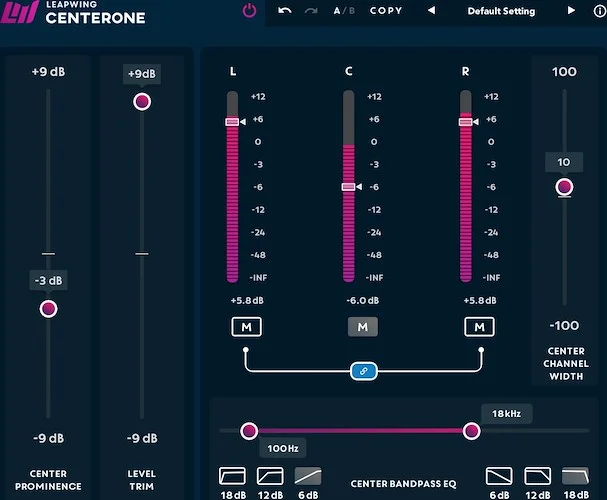
Task: Mute the left channel
Action: pyautogui.click(x=245, y=327)
